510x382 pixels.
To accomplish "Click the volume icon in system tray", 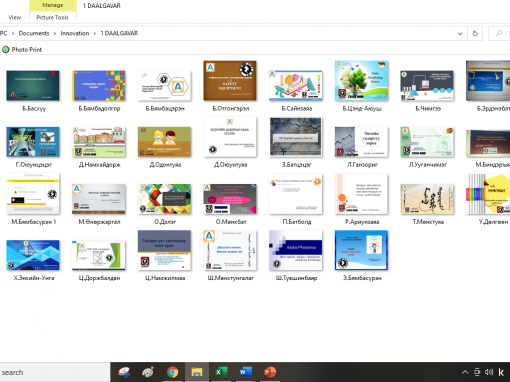I will click(x=489, y=372).
